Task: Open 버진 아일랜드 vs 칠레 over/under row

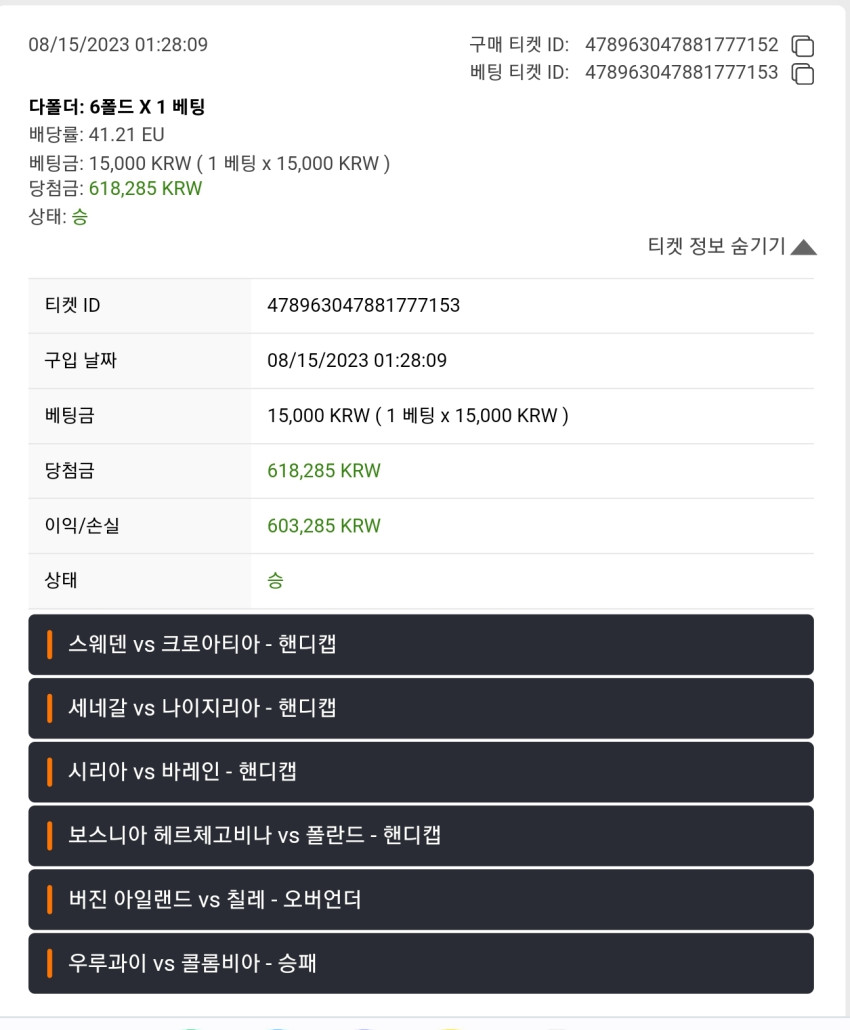Action: 421,899
